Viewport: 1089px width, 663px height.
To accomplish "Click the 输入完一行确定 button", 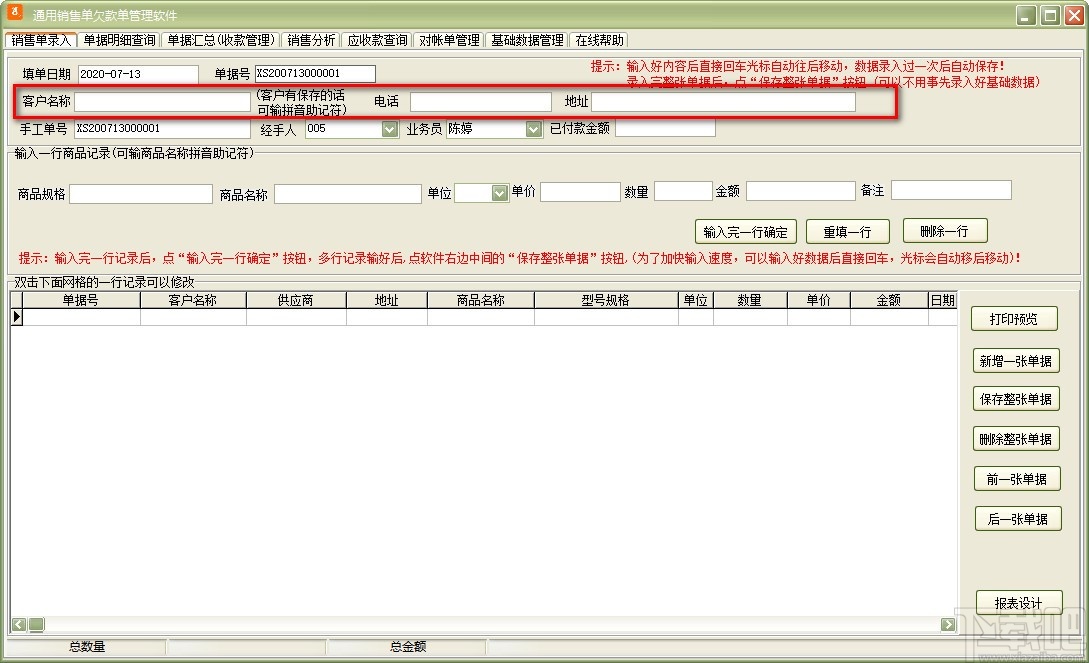I will (x=745, y=230).
